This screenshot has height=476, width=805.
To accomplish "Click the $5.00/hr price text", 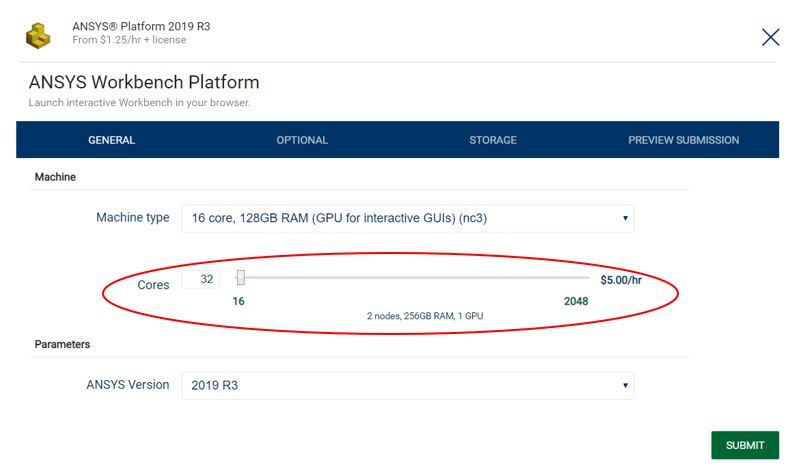I will (x=621, y=280).
